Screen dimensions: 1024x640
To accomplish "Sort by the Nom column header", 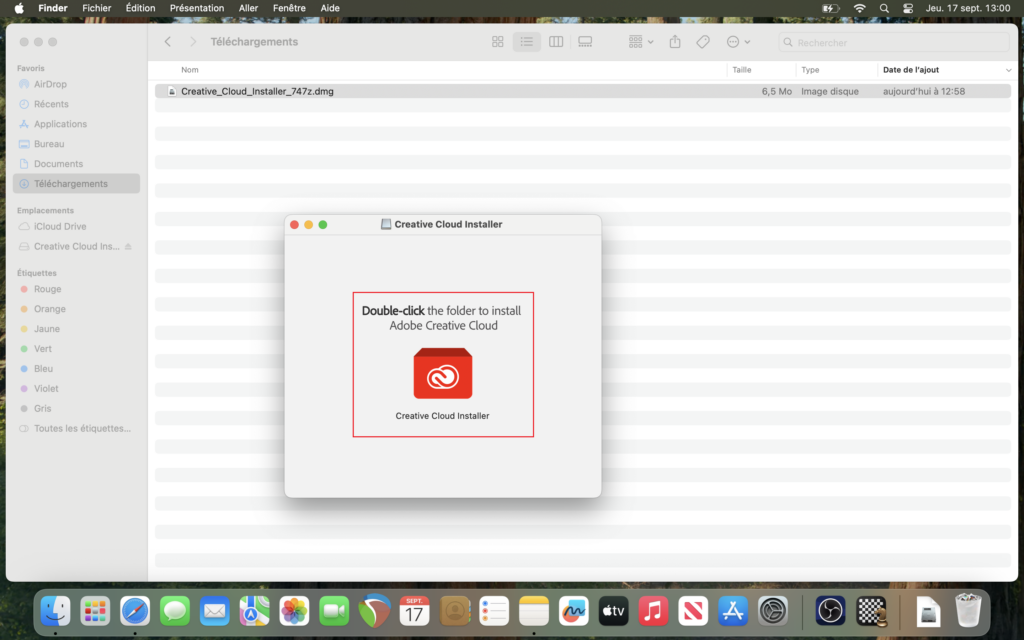I will tap(189, 70).
